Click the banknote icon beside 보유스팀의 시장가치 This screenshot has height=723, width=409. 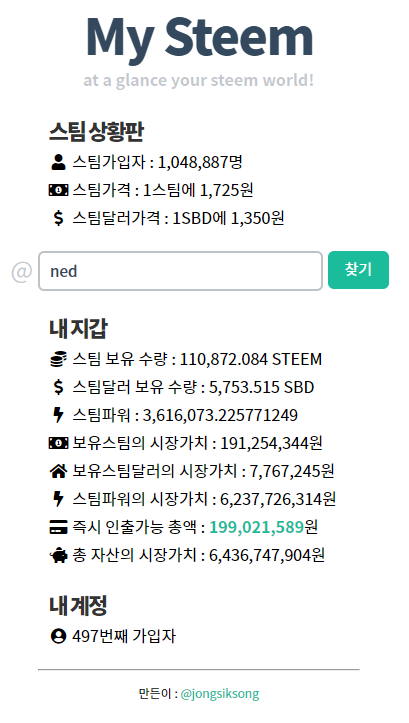58,443
